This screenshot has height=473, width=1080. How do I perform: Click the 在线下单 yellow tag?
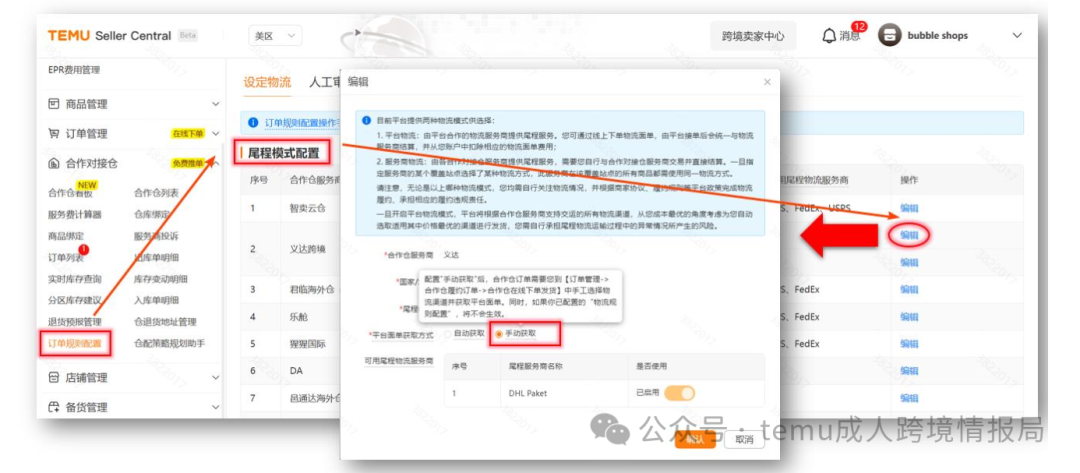(x=188, y=134)
